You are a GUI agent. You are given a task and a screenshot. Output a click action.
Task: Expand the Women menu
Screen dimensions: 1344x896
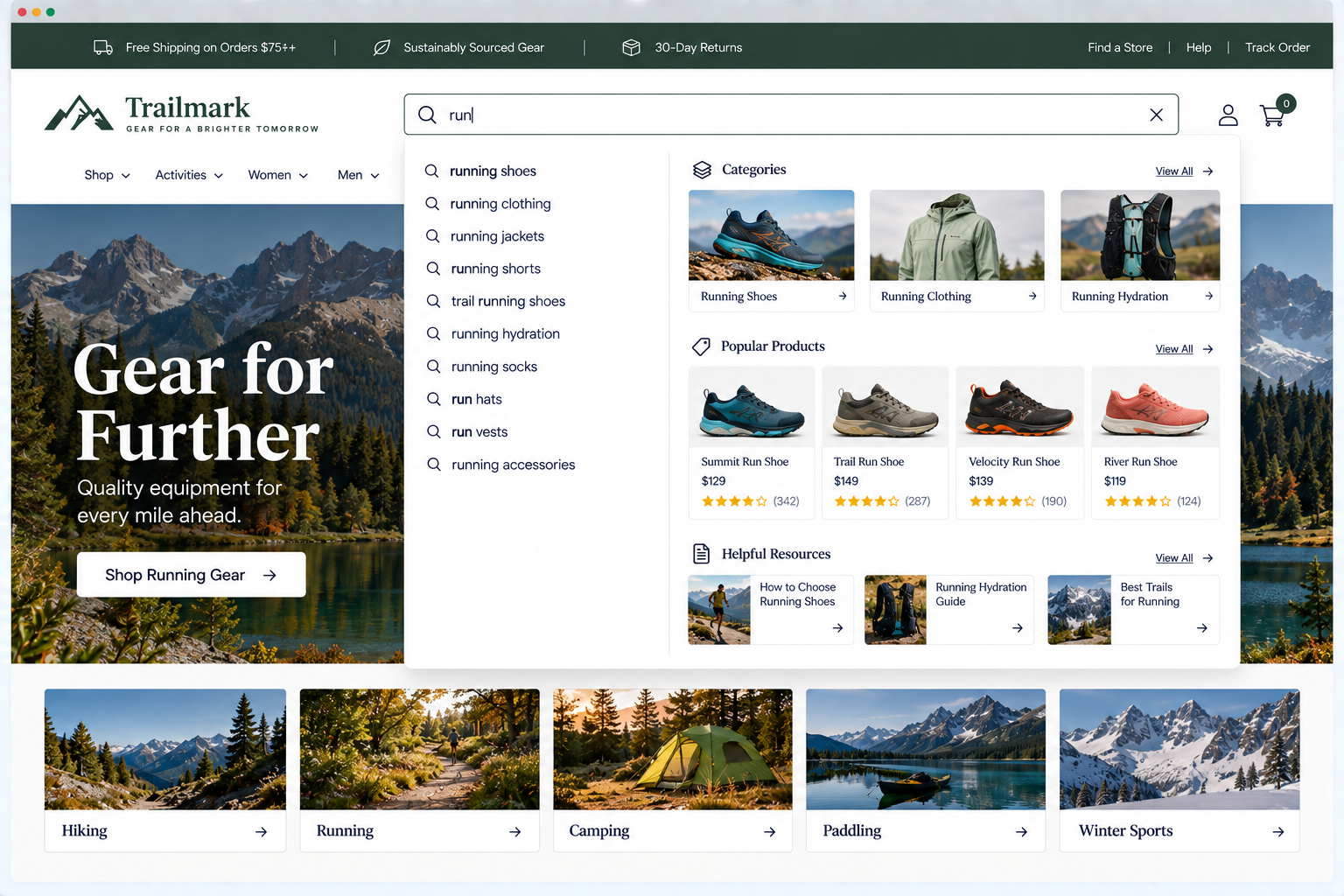pyautogui.click(x=278, y=175)
